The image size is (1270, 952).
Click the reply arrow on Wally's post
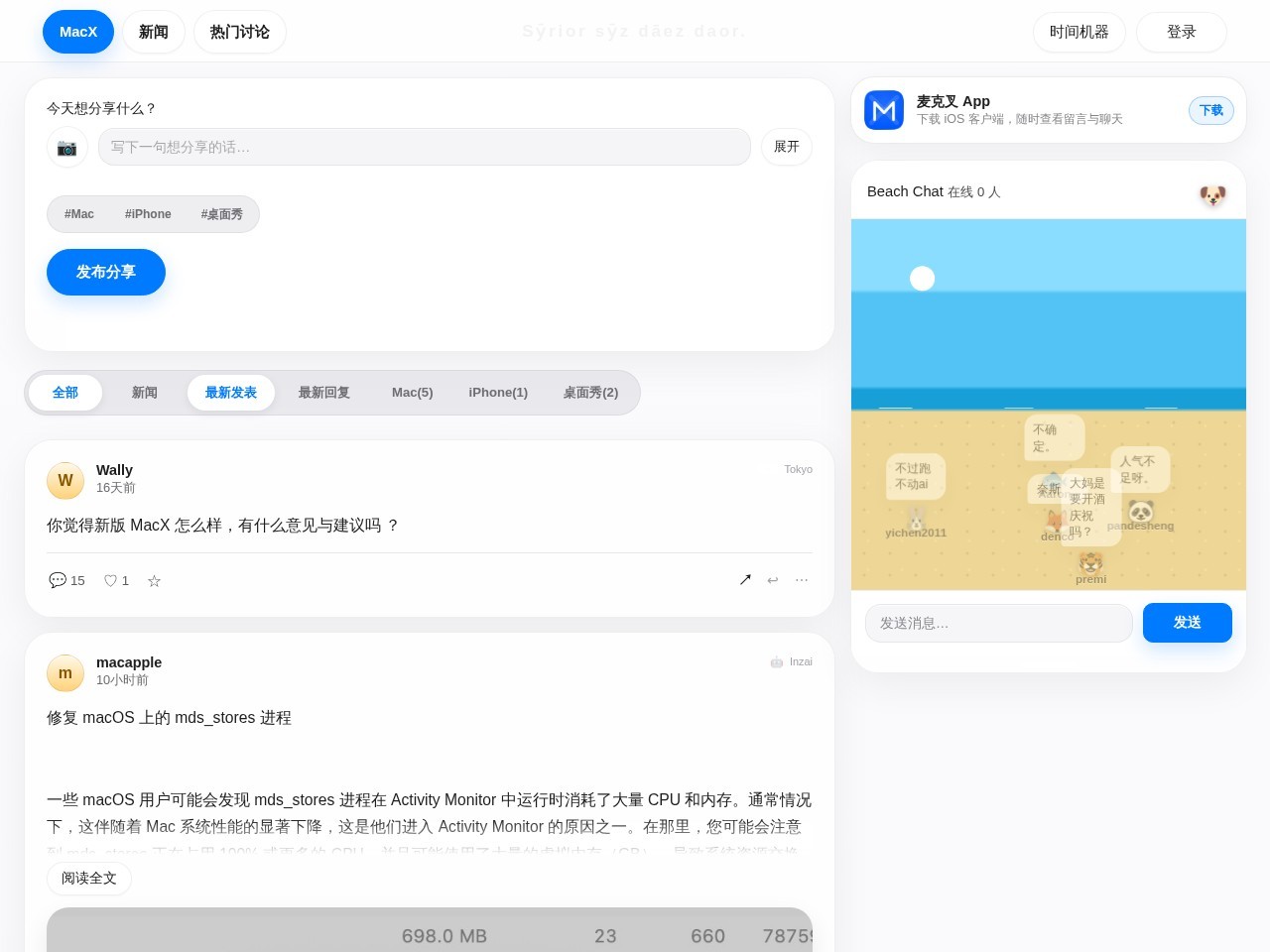773,580
